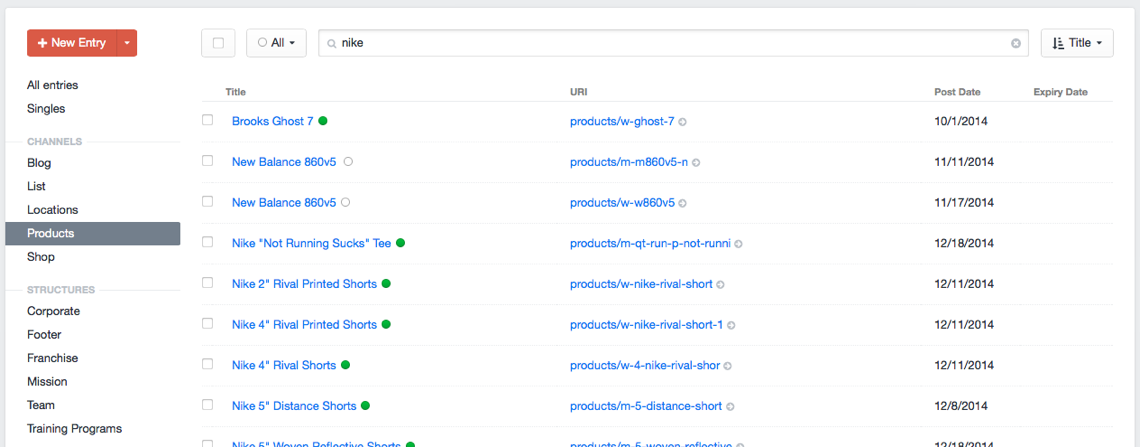The width and height of the screenshot is (1140, 447).
Task: Tick the select-all checkbox button
Action: tap(218, 43)
